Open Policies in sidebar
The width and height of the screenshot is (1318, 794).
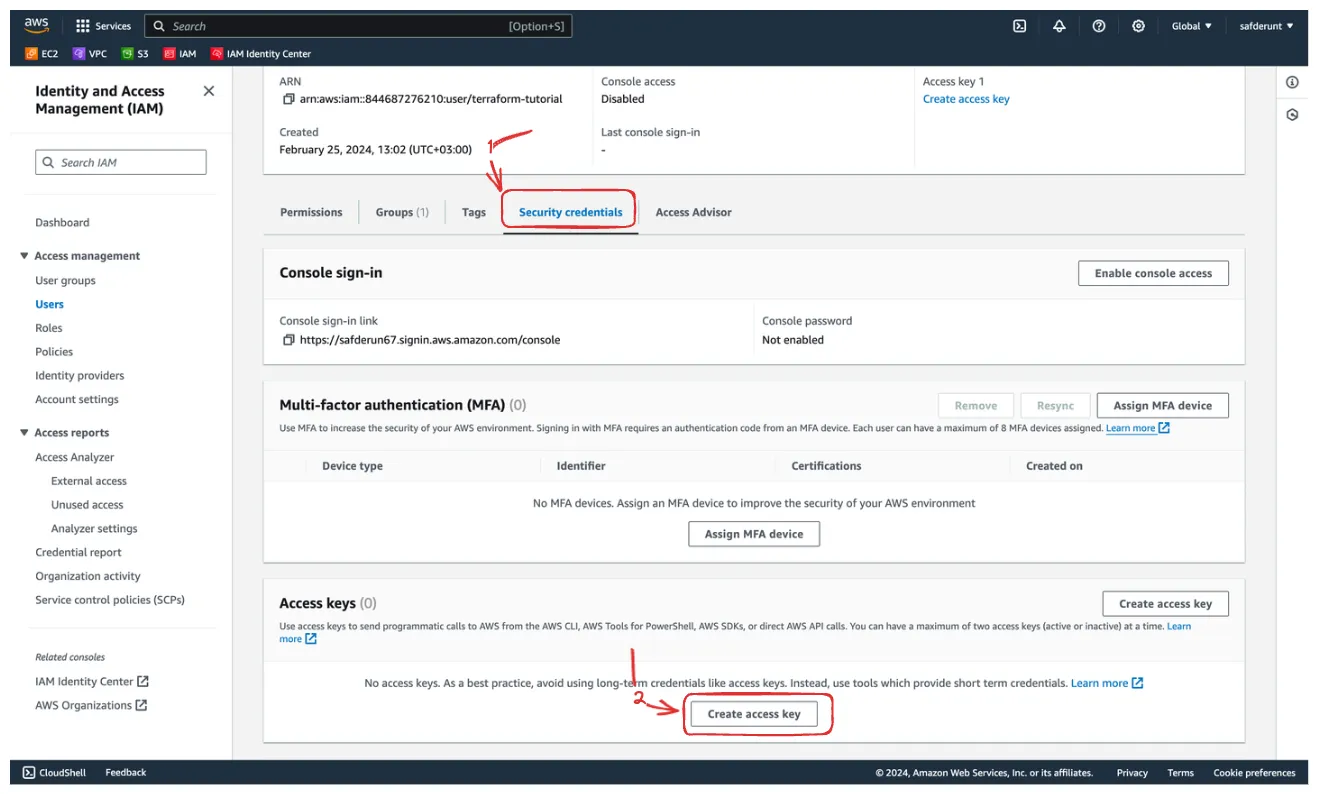(x=54, y=352)
